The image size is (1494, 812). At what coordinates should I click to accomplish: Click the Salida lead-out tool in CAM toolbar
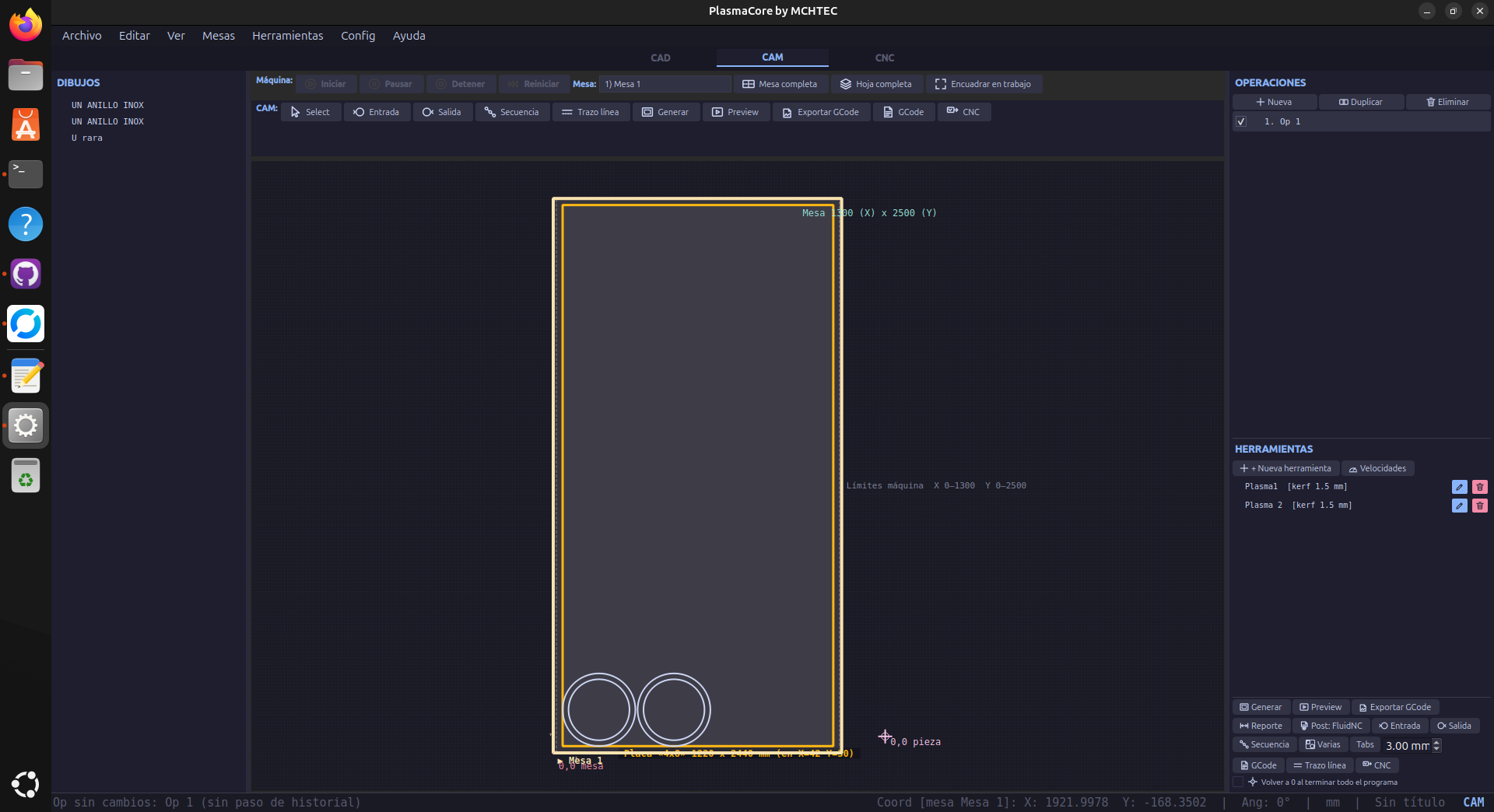pos(442,112)
